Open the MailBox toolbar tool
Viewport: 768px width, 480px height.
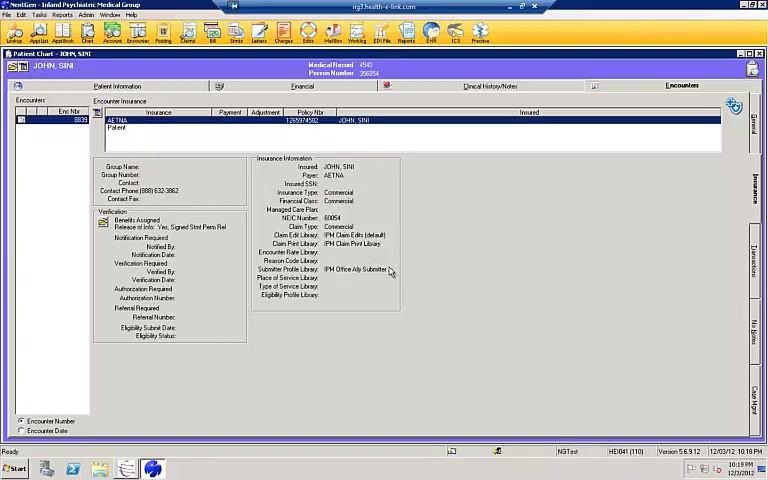click(x=333, y=33)
